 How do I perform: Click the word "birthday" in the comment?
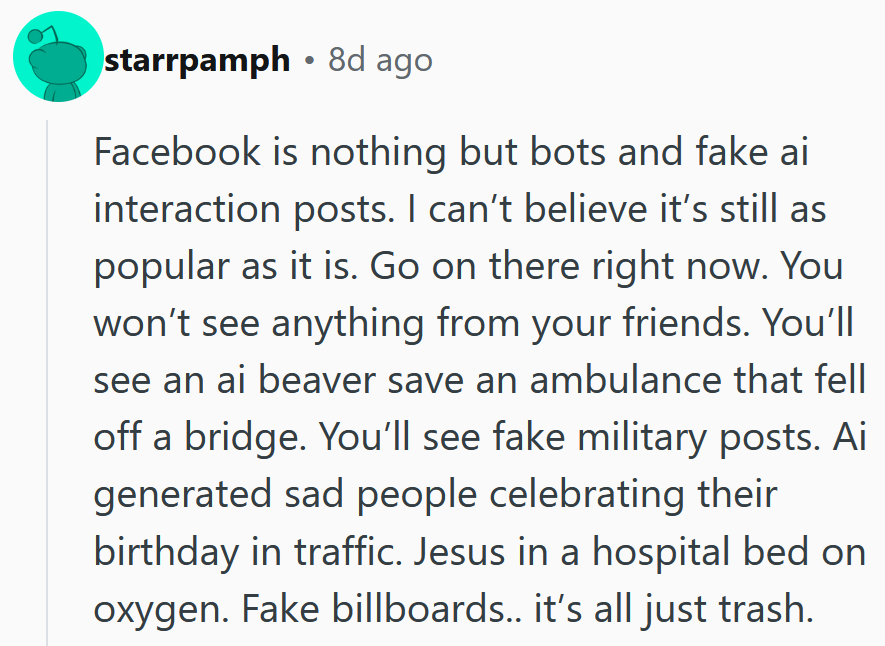pyautogui.click(x=163, y=551)
